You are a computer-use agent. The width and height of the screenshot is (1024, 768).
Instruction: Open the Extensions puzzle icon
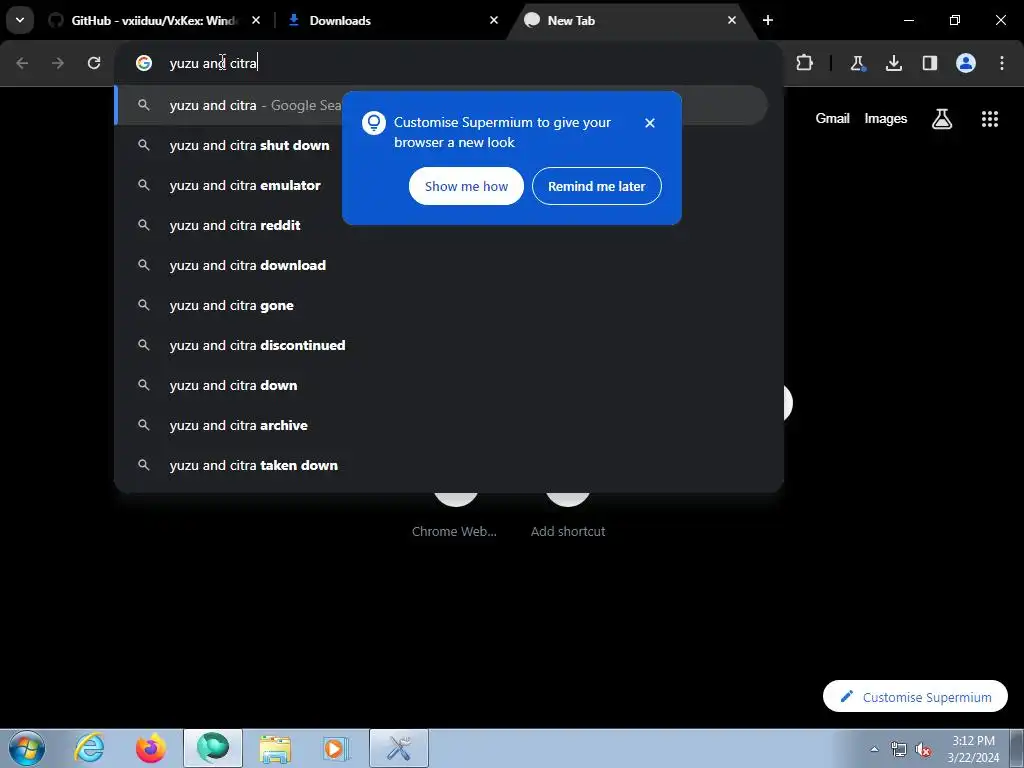[805, 63]
